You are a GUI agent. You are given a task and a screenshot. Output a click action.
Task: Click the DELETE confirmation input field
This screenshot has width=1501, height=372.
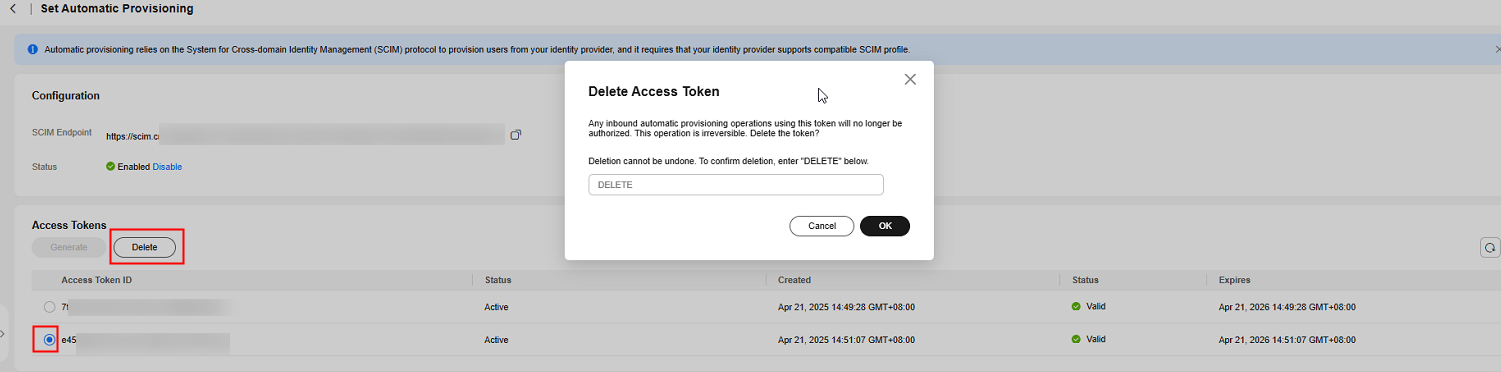coord(736,185)
